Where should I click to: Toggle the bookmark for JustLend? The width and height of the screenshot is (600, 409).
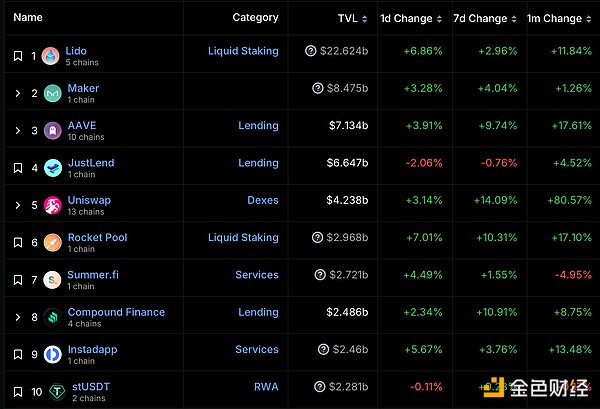point(18,169)
